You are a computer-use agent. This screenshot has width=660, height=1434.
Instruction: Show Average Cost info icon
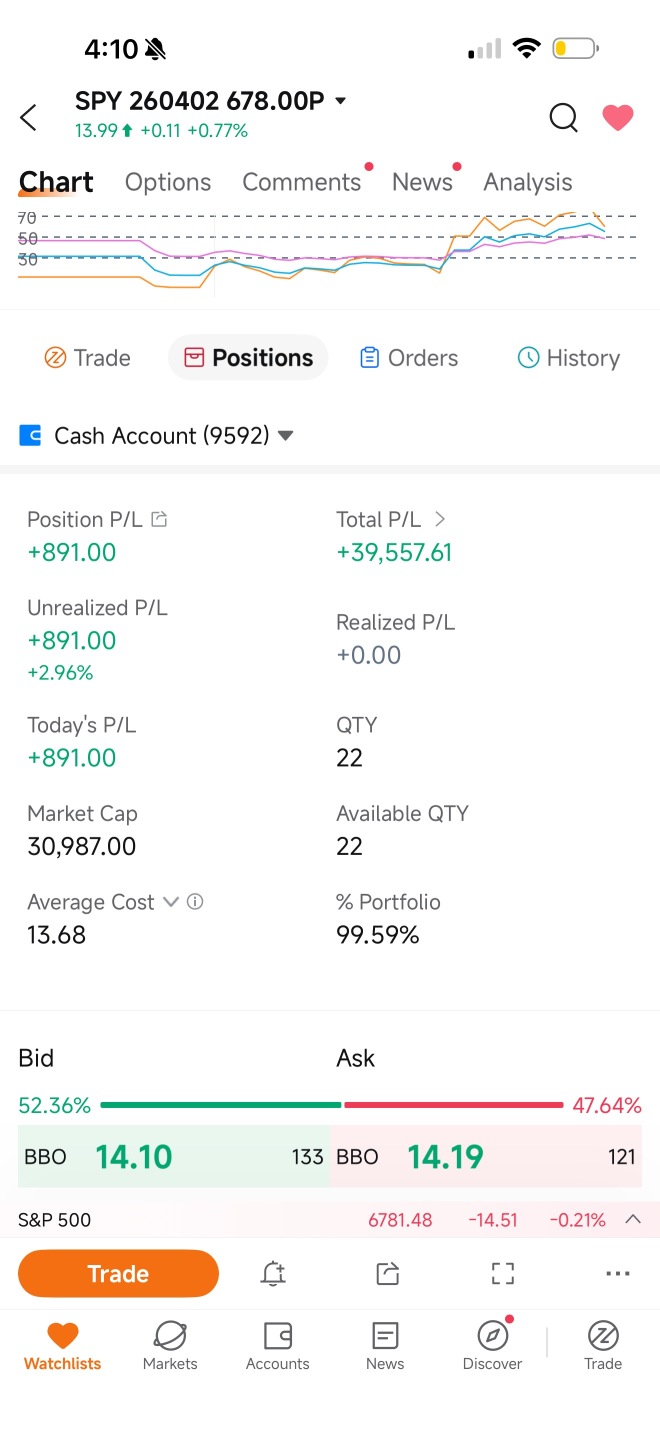tap(195, 902)
